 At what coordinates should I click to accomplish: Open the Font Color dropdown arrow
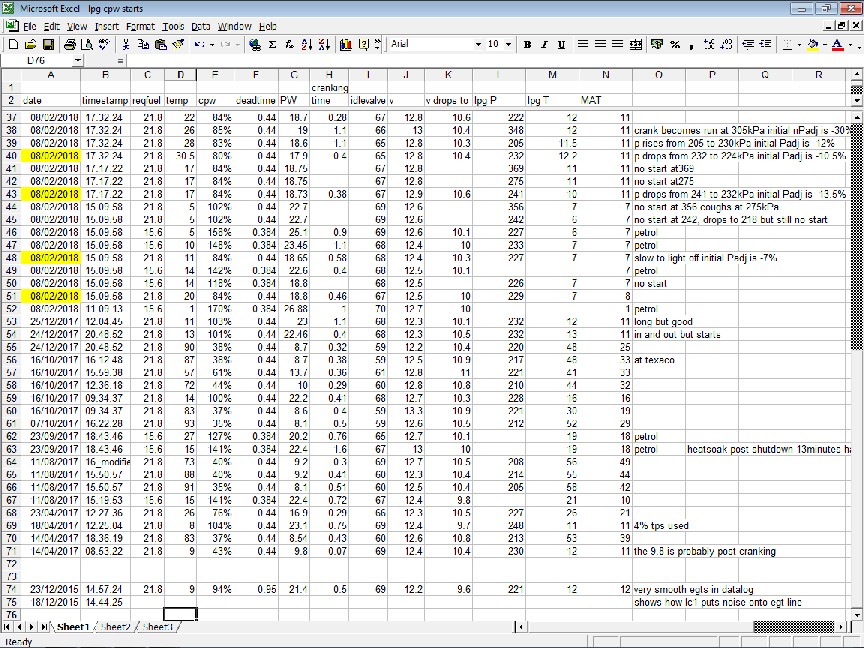pos(851,45)
